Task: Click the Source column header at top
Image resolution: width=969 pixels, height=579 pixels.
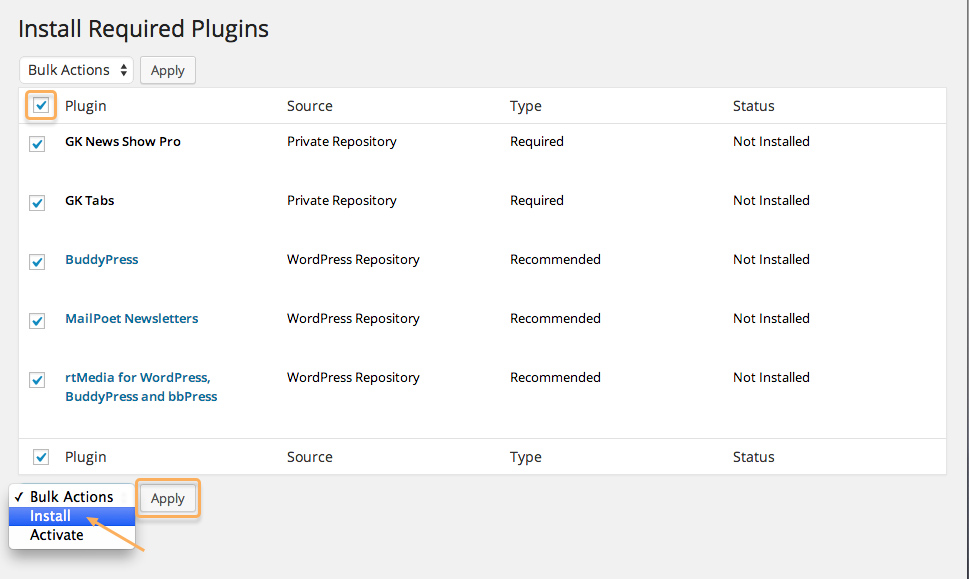Action: pos(310,106)
